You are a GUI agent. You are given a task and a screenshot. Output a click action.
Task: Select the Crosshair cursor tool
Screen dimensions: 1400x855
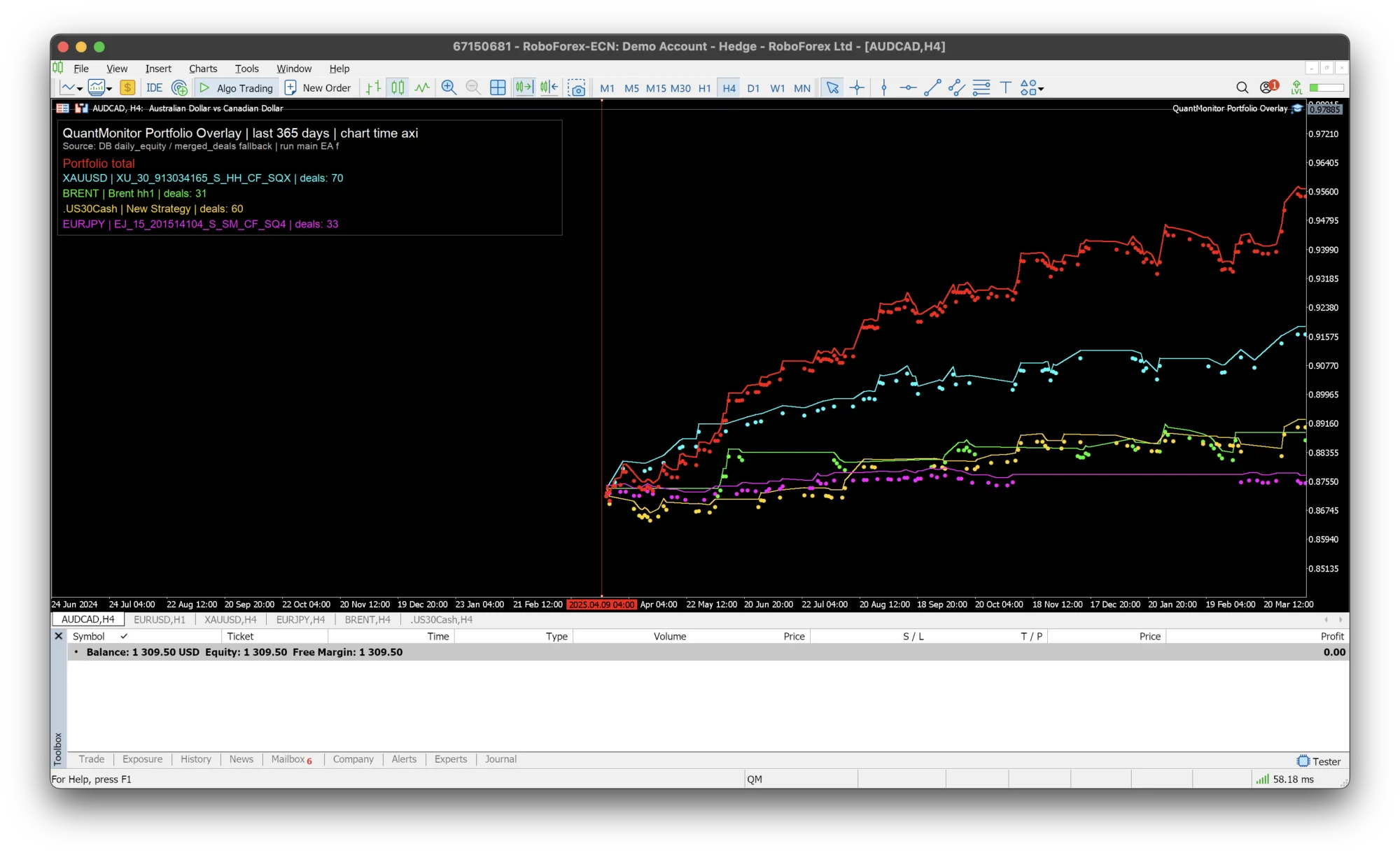(857, 87)
